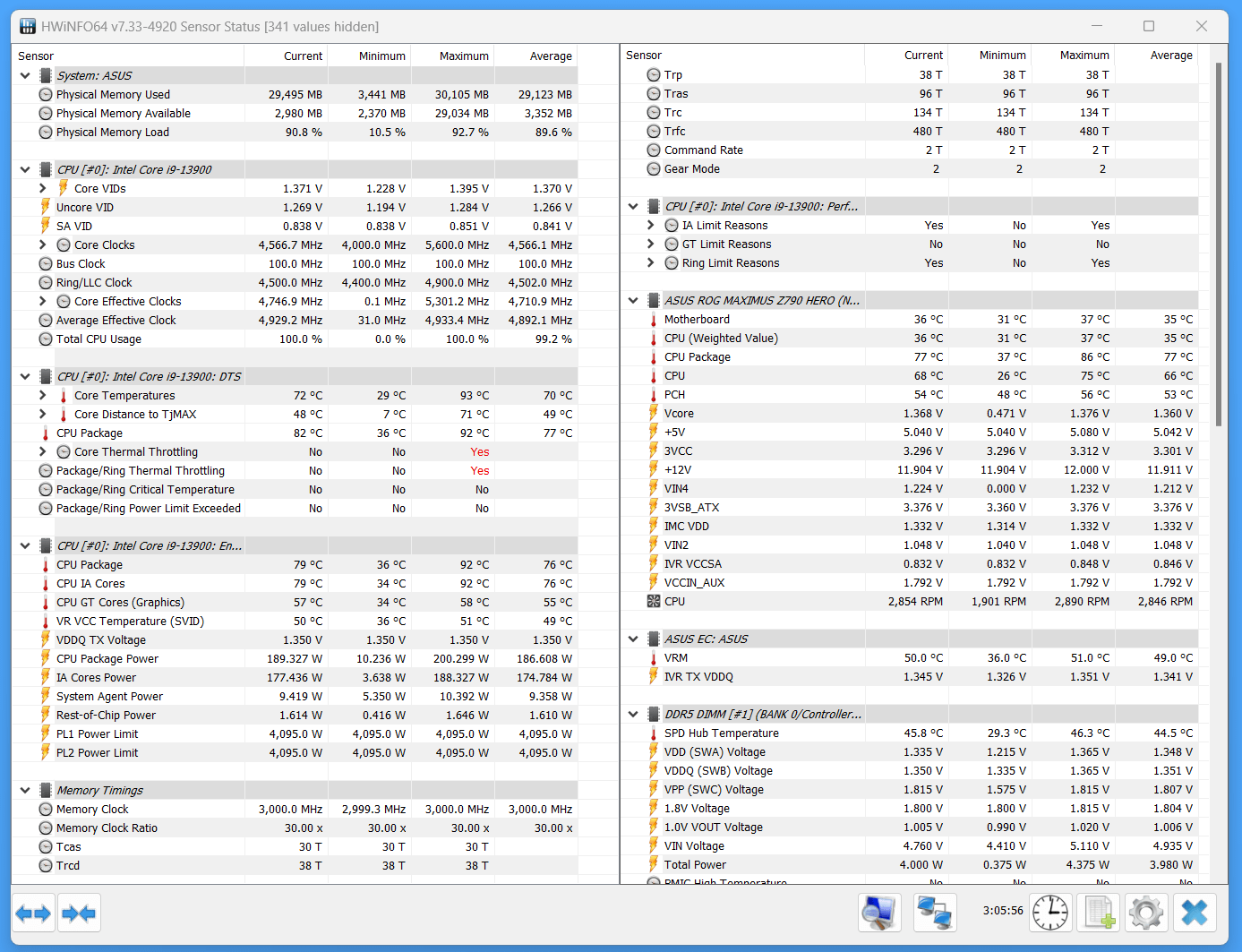1242x952 pixels.
Task: Click the right pane Average column header
Action: [x=1170, y=56]
